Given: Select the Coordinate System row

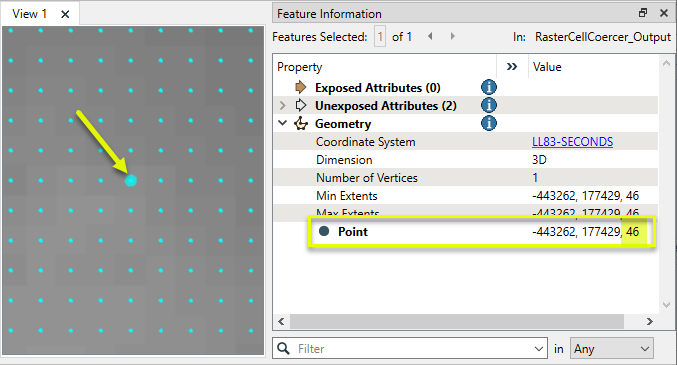Looking at the screenshot, I should [465, 142].
